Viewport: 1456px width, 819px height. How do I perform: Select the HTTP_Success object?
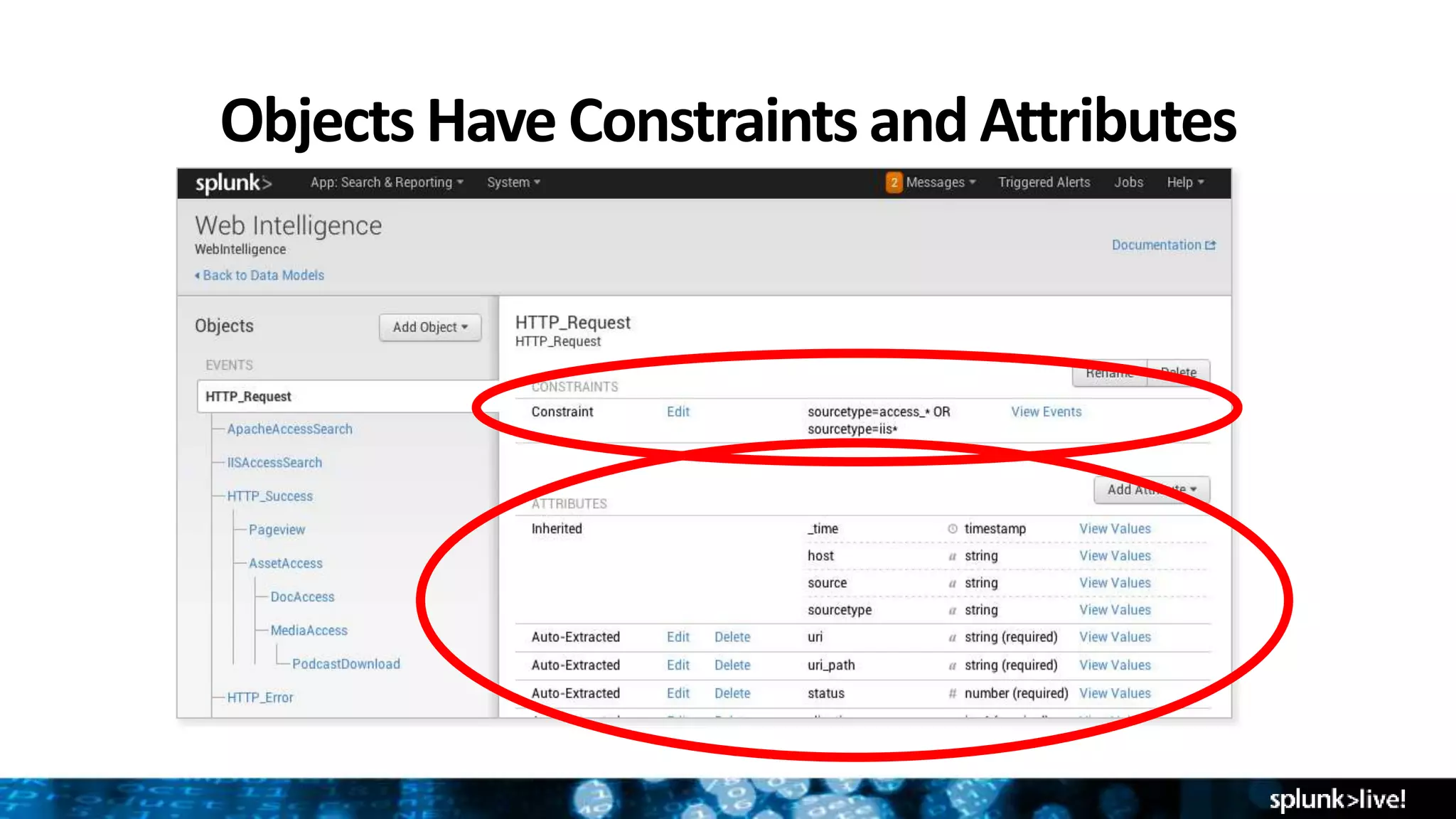269,496
